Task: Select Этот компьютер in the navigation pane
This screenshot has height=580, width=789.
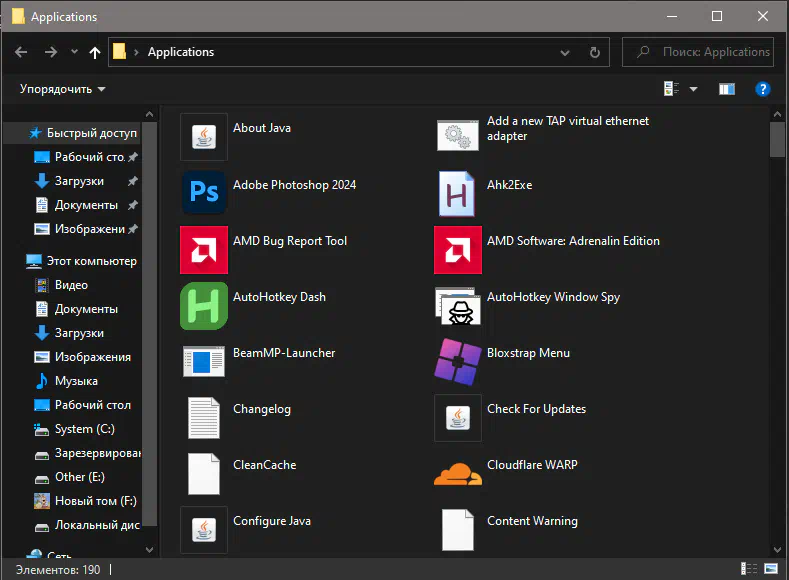Action: (x=83, y=261)
